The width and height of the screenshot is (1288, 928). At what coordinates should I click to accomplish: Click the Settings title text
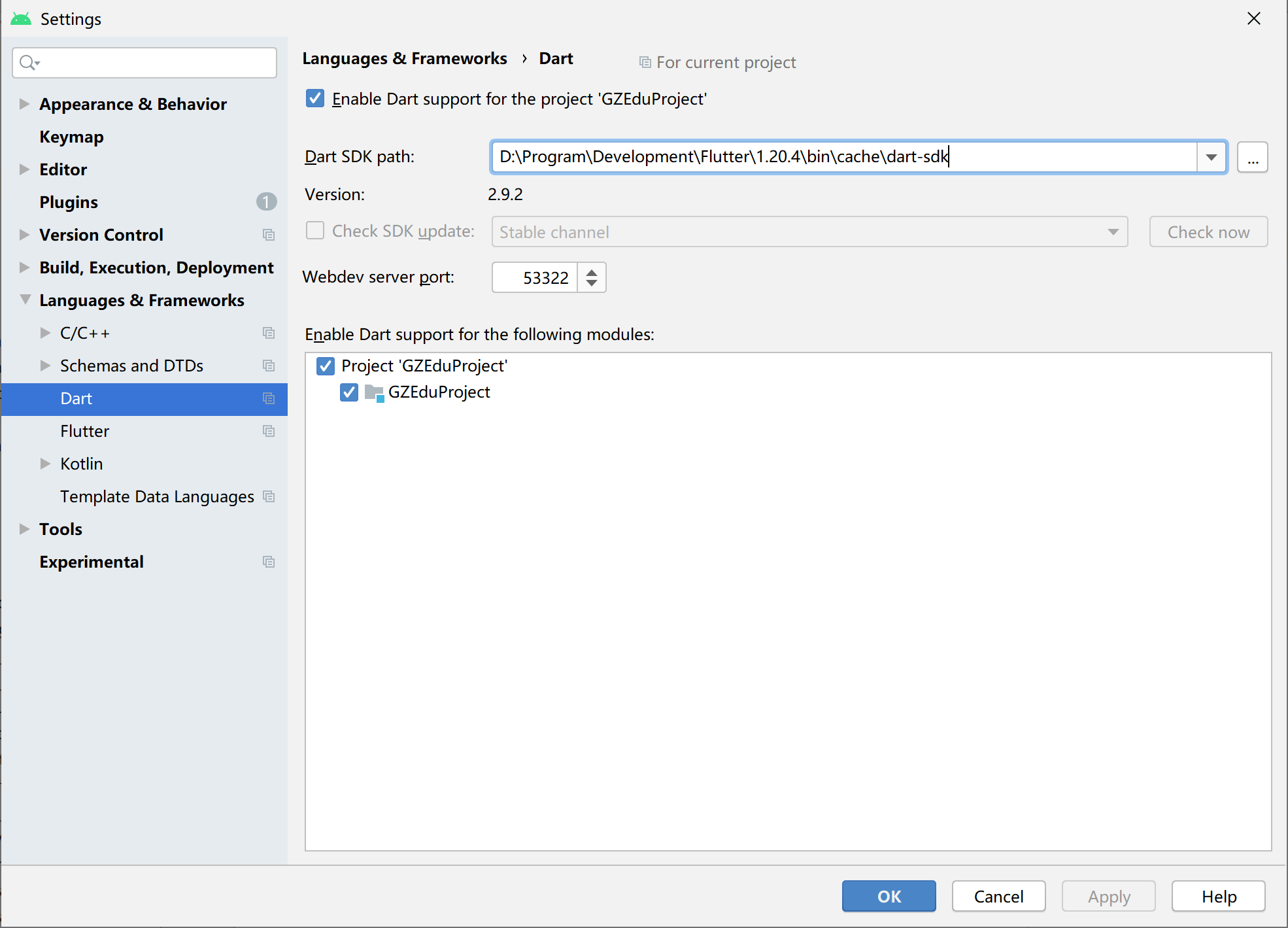click(x=71, y=19)
